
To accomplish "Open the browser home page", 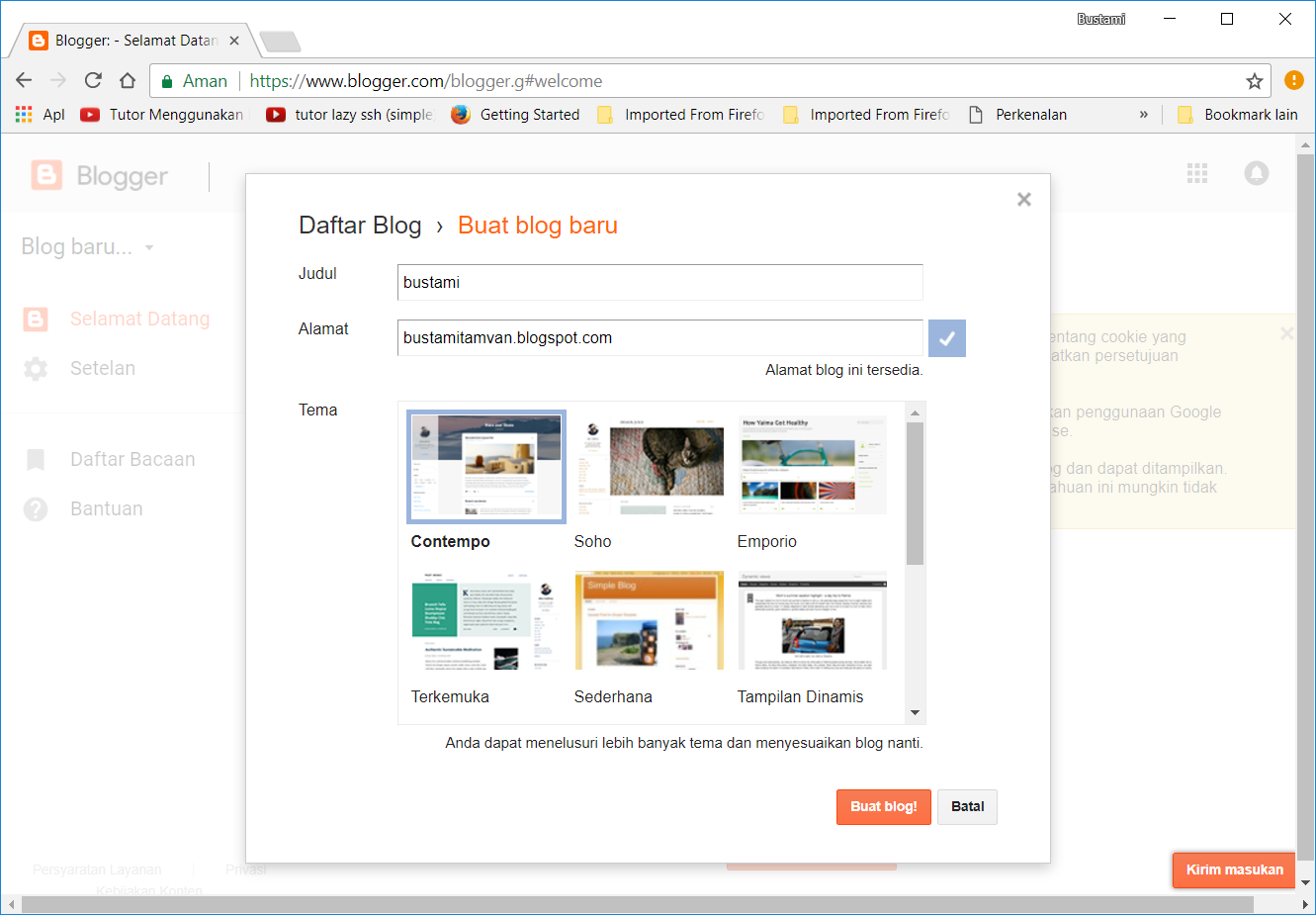I will (128, 81).
